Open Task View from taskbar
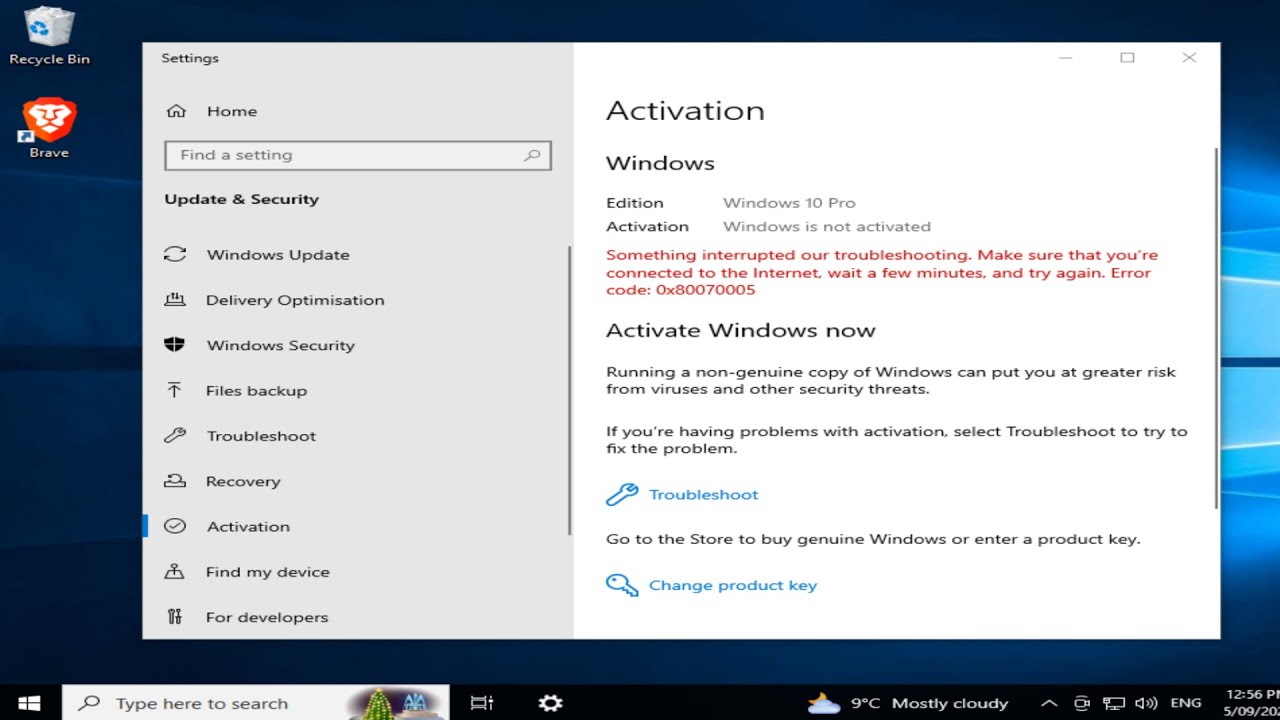This screenshot has height=720, width=1280. (482, 703)
